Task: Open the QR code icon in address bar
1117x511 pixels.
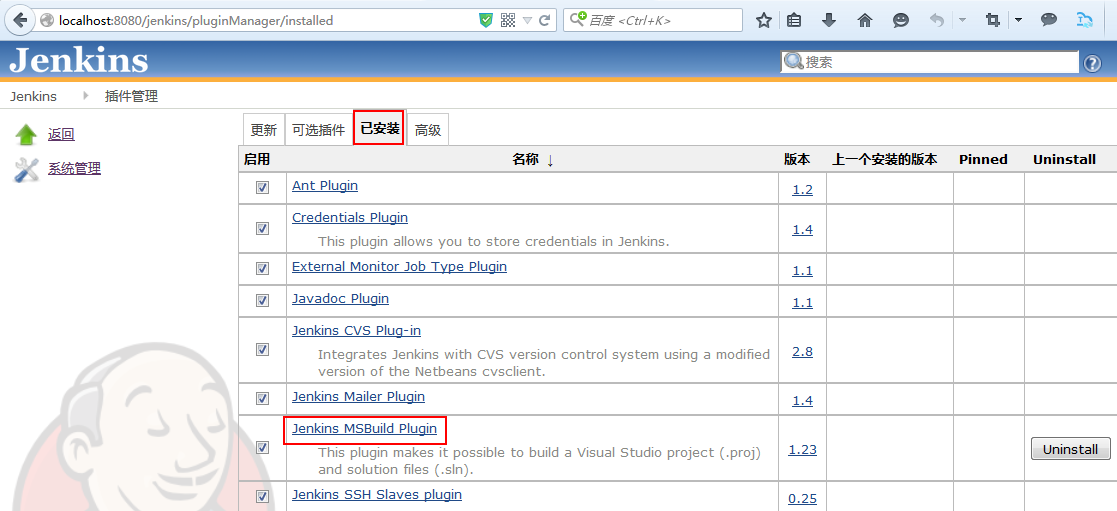Action: pyautogui.click(x=508, y=21)
